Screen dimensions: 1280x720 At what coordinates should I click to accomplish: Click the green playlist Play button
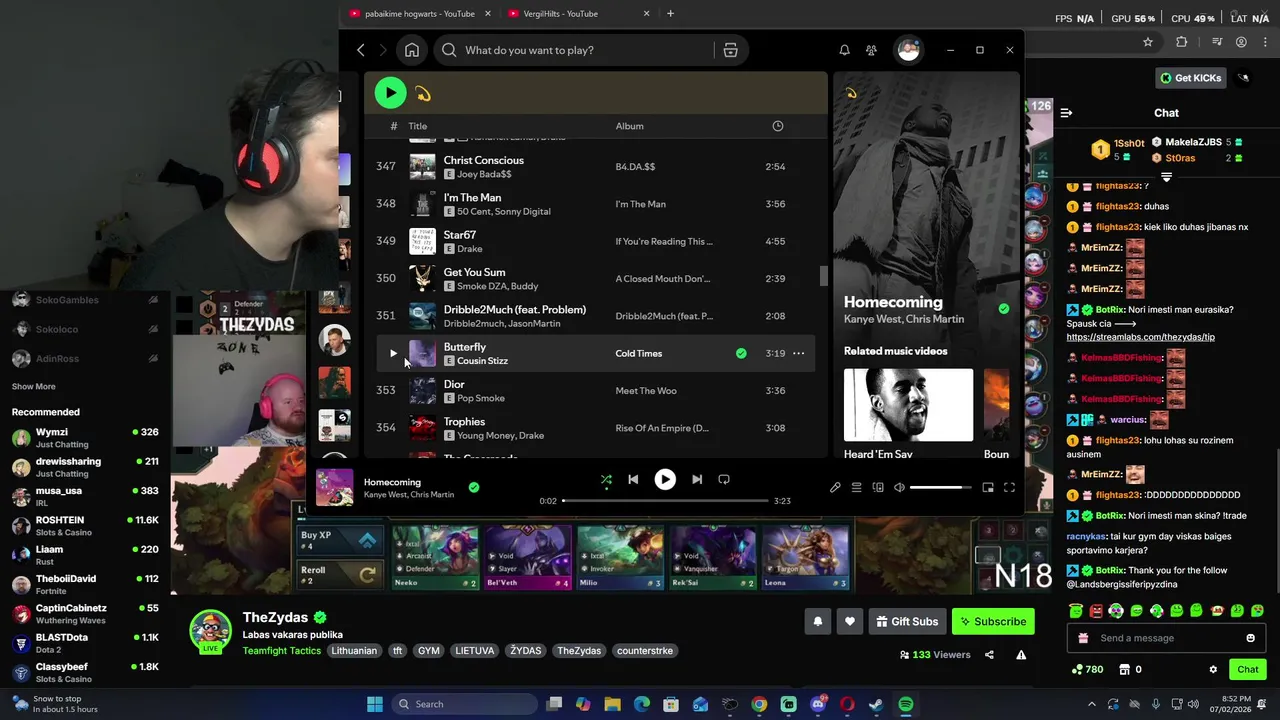click(x=390, y=93)
